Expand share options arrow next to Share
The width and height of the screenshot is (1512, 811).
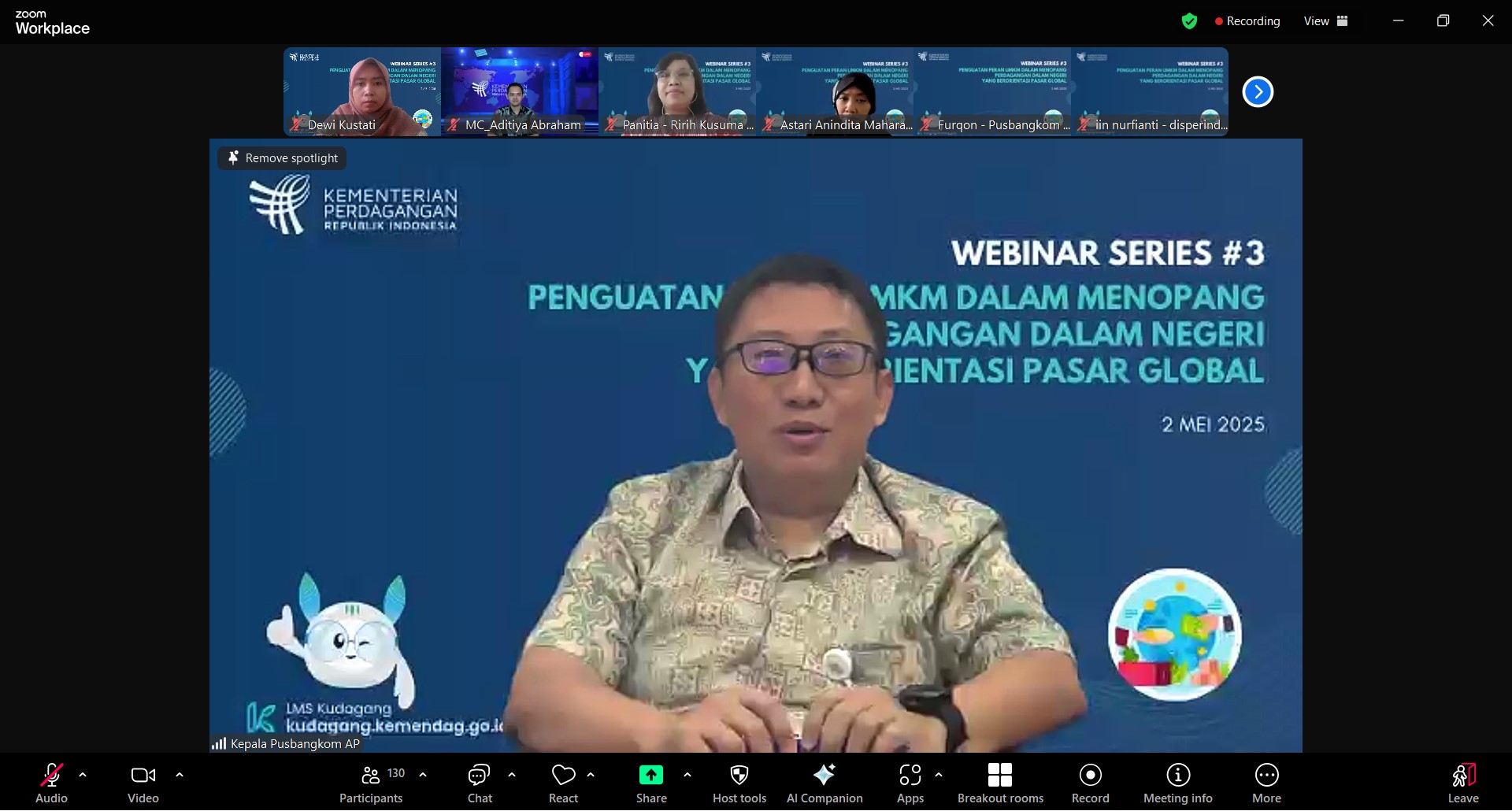687,776
